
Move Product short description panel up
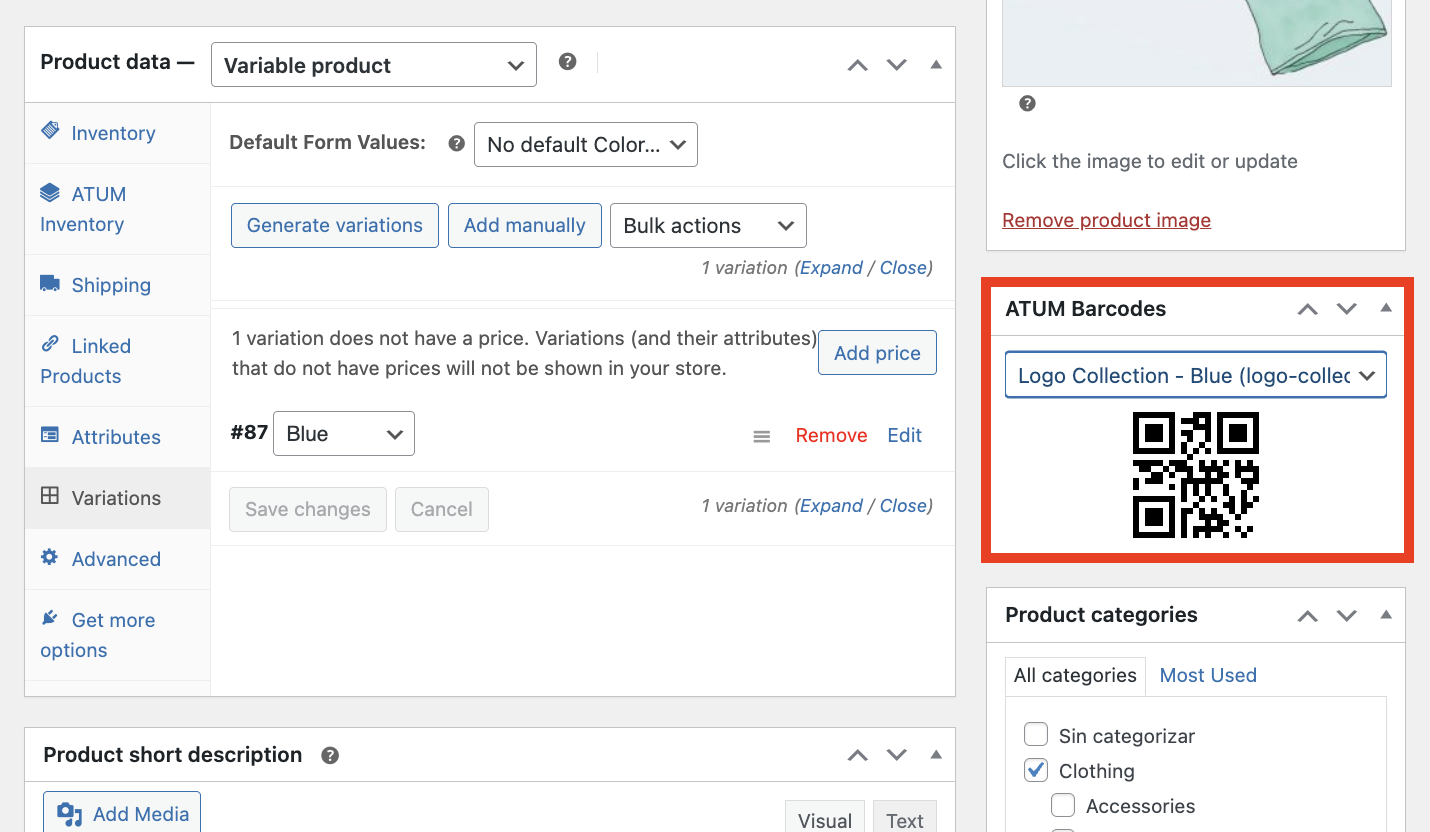click(857, 756)
